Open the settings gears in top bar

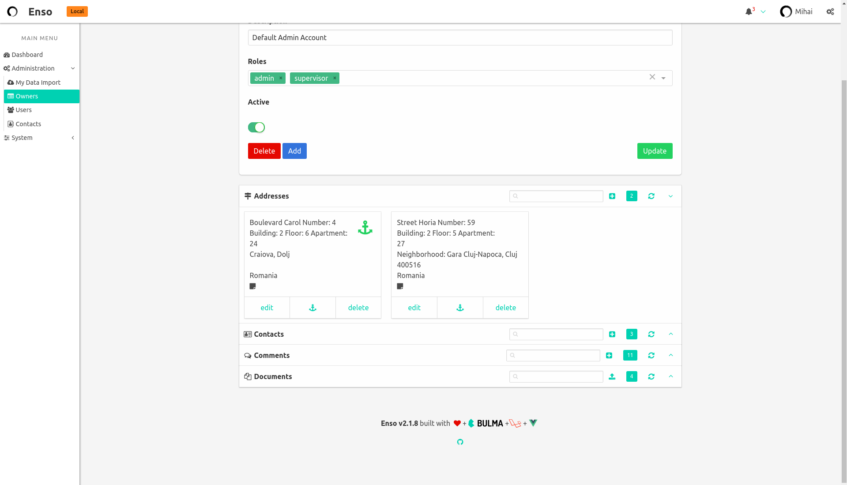coord(830,11)
